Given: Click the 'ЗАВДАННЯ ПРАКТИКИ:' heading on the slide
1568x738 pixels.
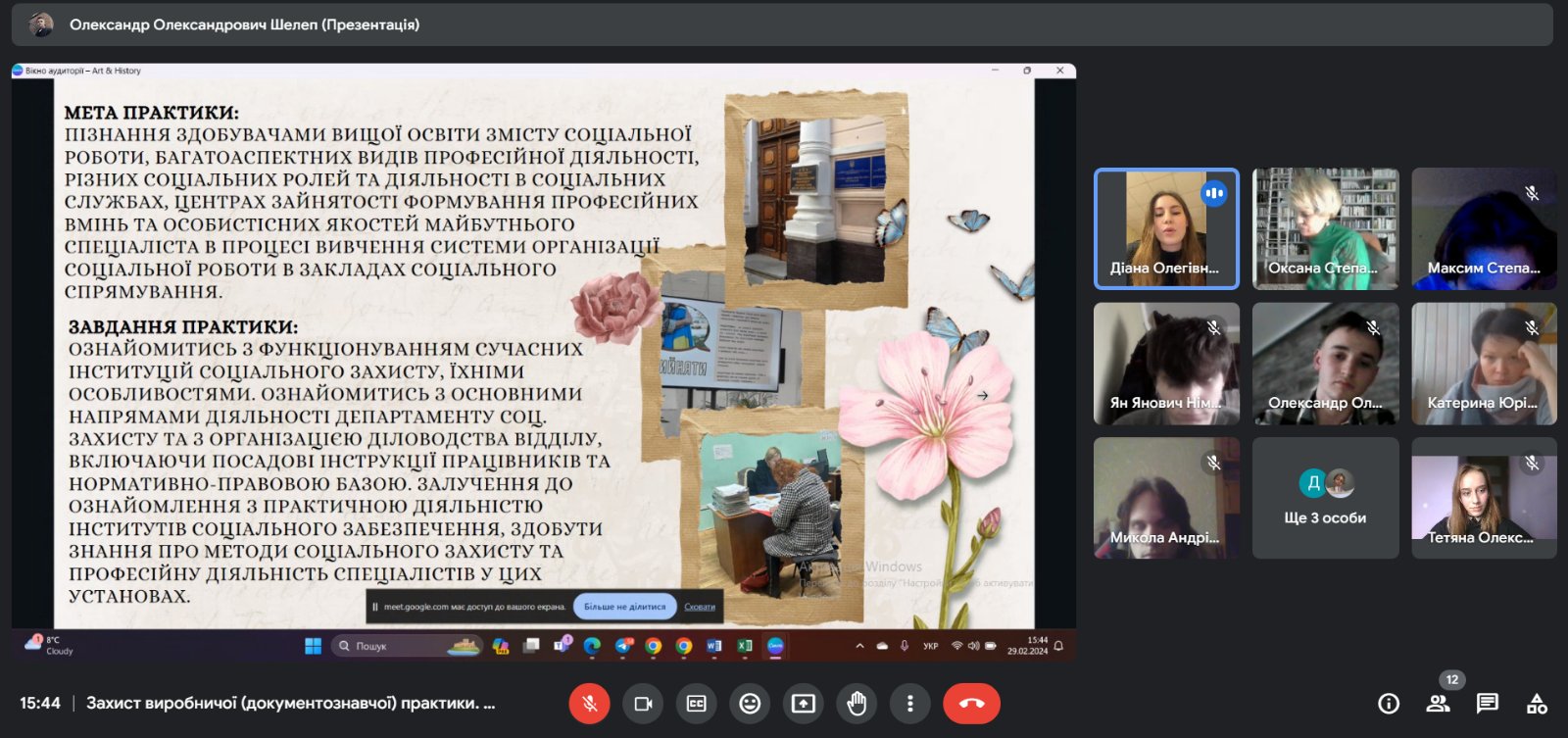Looking at the screenshot, I should (x=183, y=326).
